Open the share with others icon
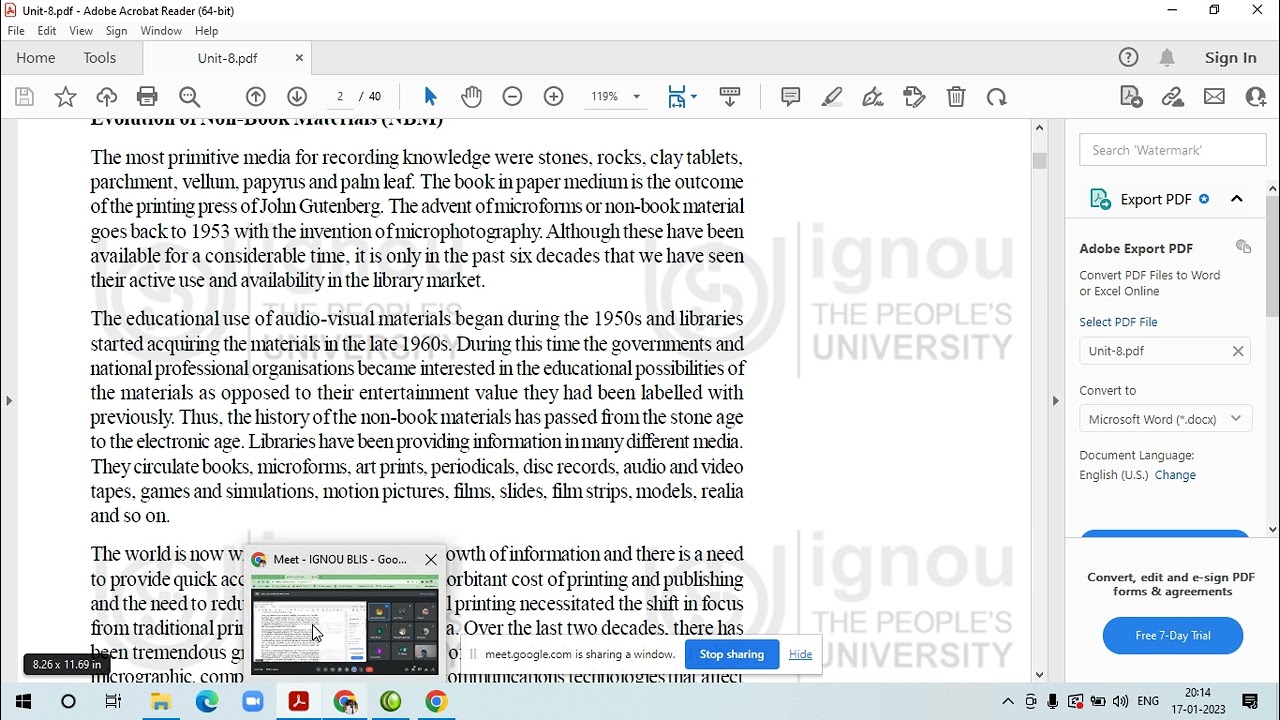The height and width of the screenshot is (720, 1280). pyautogui.click(x=1256, y=97)
